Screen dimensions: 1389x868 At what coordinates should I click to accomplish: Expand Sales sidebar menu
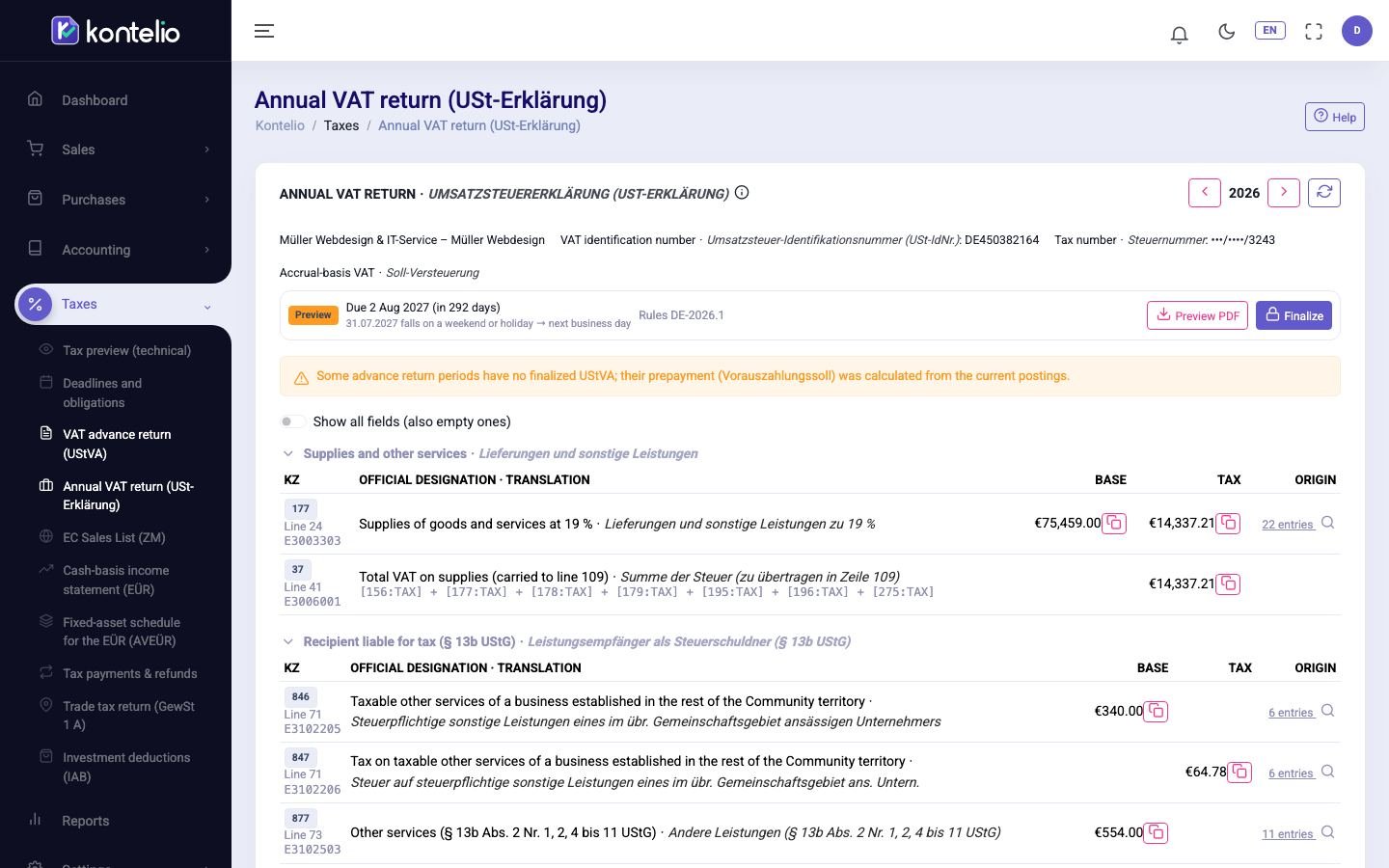coord(116,149)
